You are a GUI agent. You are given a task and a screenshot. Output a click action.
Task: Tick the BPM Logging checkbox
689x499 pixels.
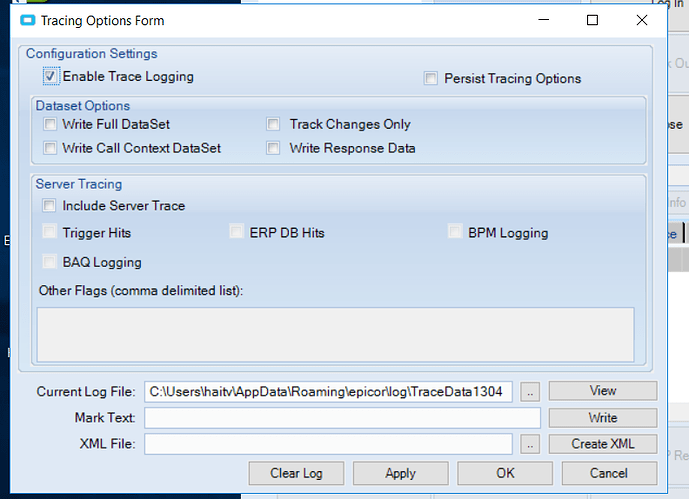pos(455,231)
